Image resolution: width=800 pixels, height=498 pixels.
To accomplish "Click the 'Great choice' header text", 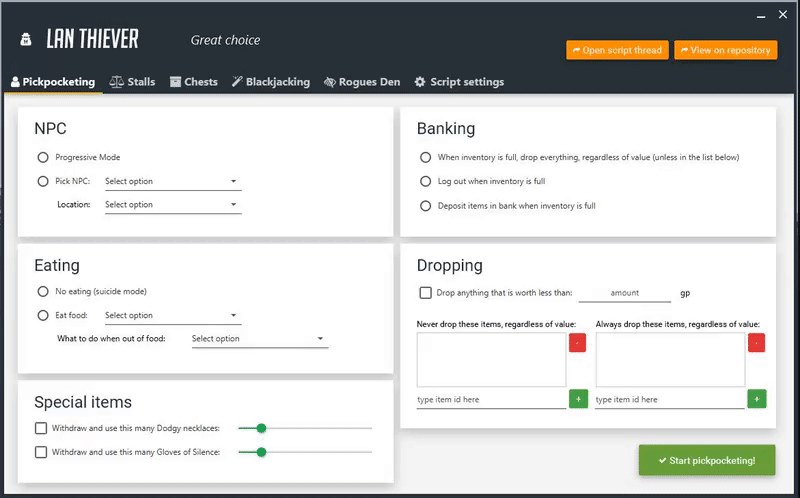I will pyautogui.click(x=225, y=40).
